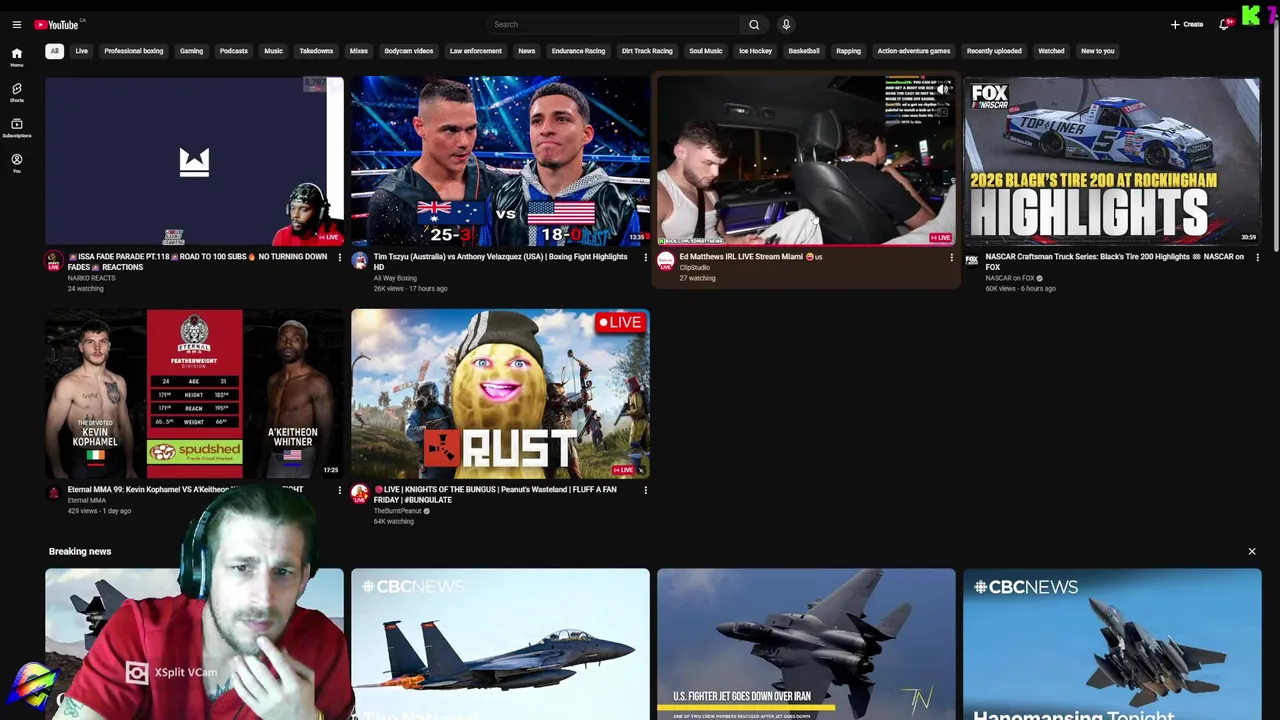Open the ISSA FADE PARADE thumbnail
The width and height of the screenshot is (1280, 720).
tap(194, 161)
